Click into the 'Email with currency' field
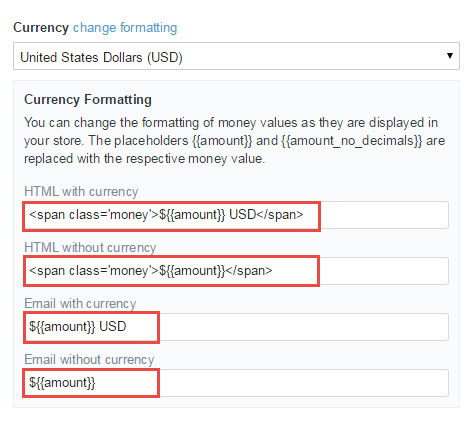 [x=236, y=327]
